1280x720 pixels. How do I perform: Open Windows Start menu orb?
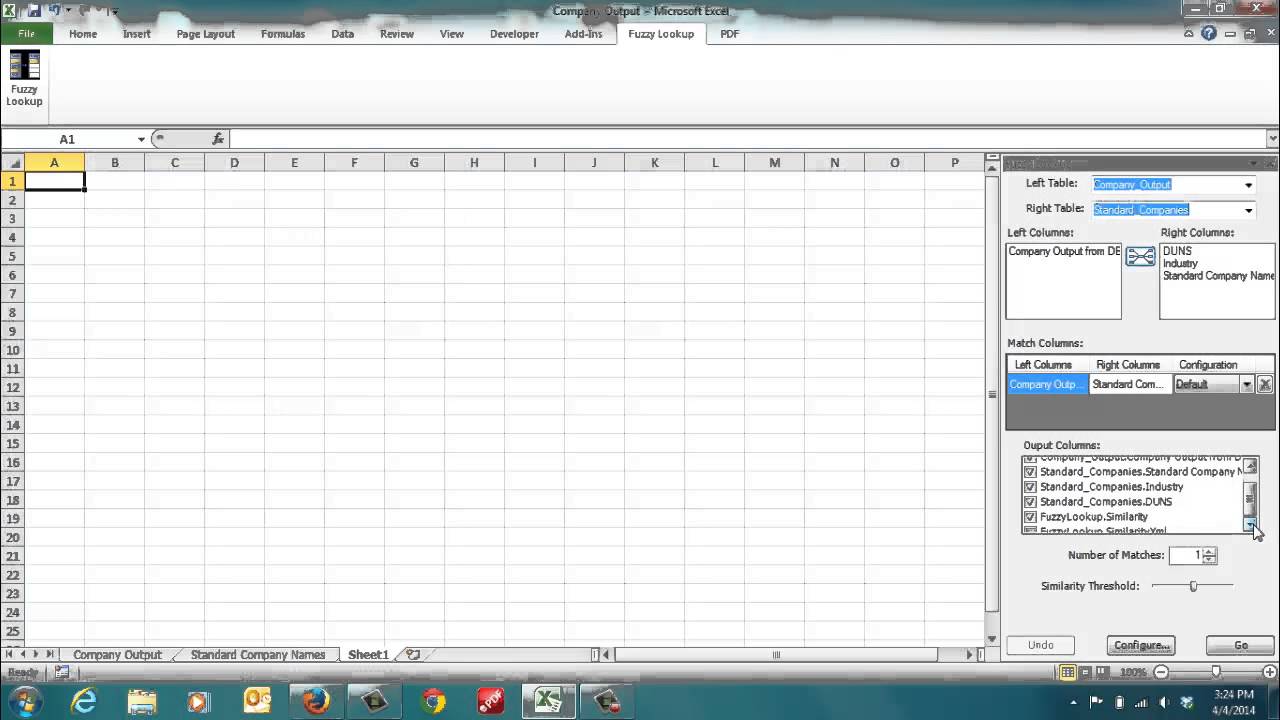tap(24, 701)
